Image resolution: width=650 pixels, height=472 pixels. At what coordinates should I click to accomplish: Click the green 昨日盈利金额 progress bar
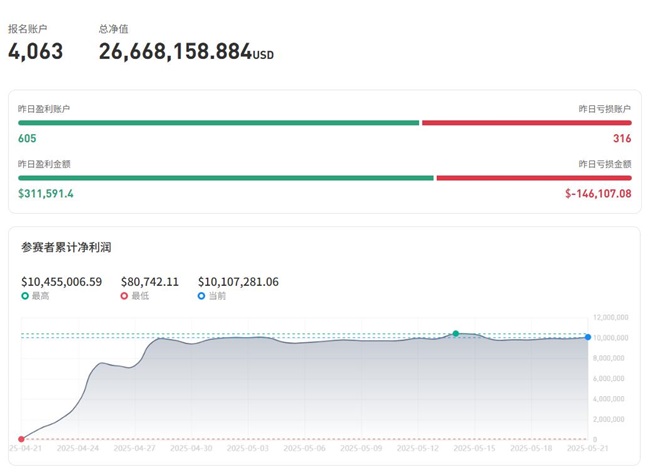(x=226, y=178)
